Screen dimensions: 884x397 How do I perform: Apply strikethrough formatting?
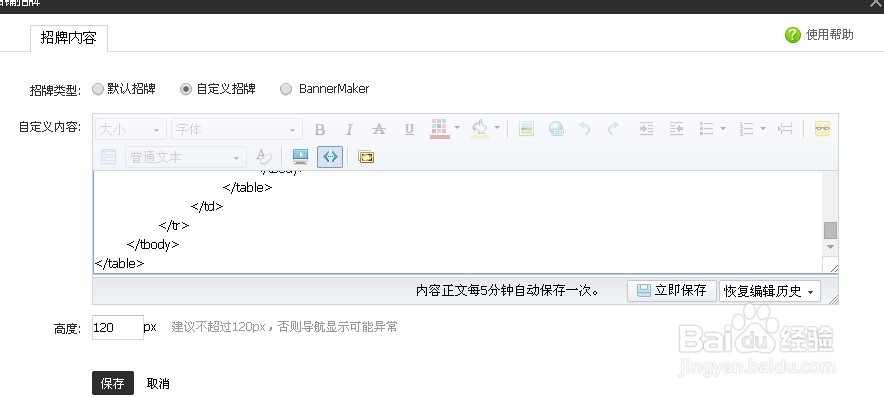click(379, 130)
